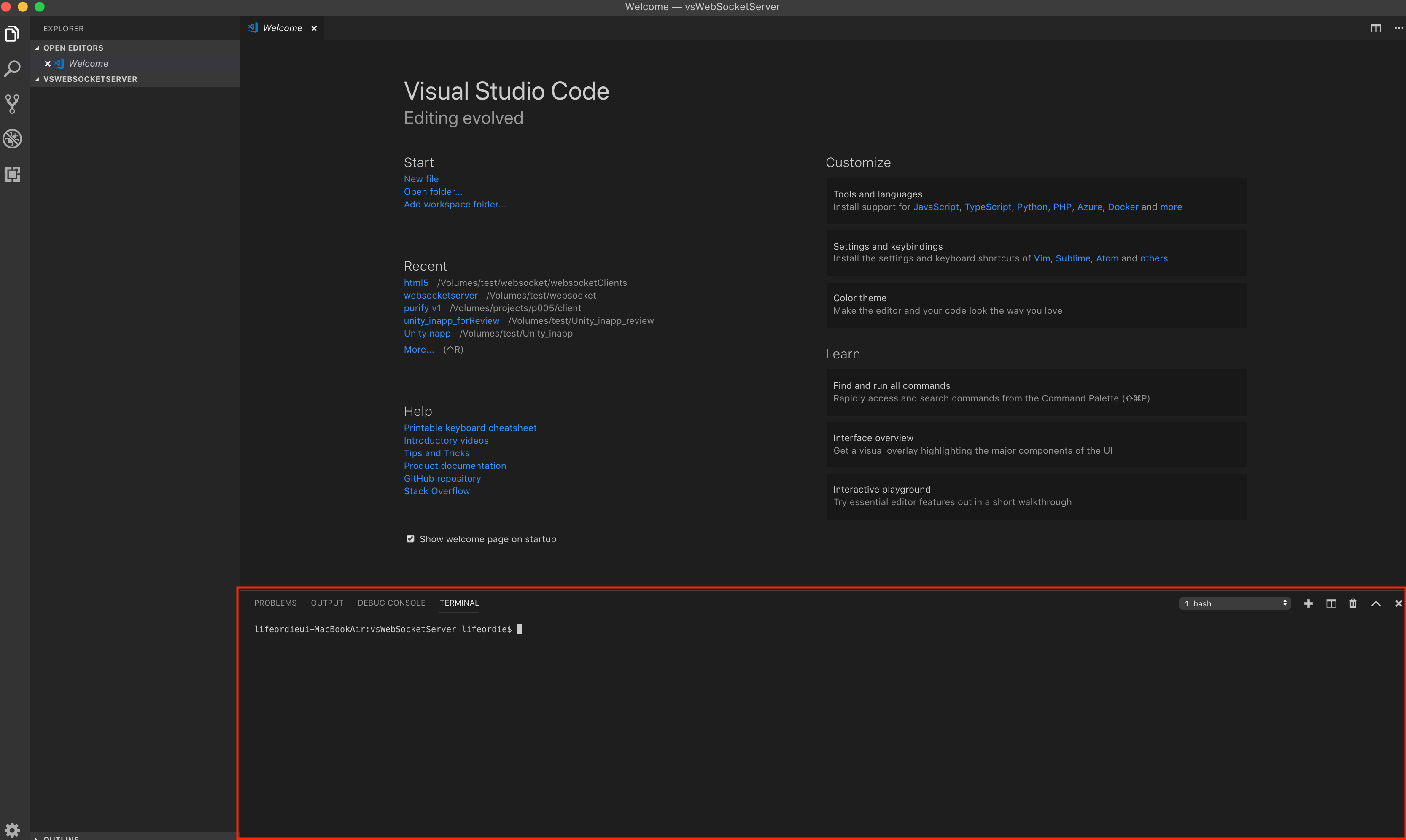The image size is (1406, 840).
Task: Open the websocketserver recent folder link
Action: (x=440, y=296)
